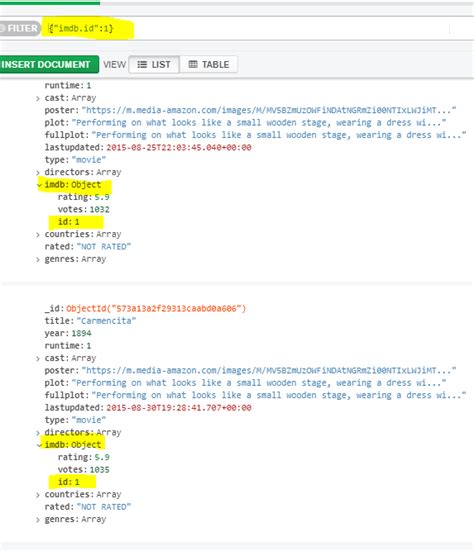Expand genres Array in first document
Image resolution: width=474 pixels, height=551 pixels.
point(38,259)
